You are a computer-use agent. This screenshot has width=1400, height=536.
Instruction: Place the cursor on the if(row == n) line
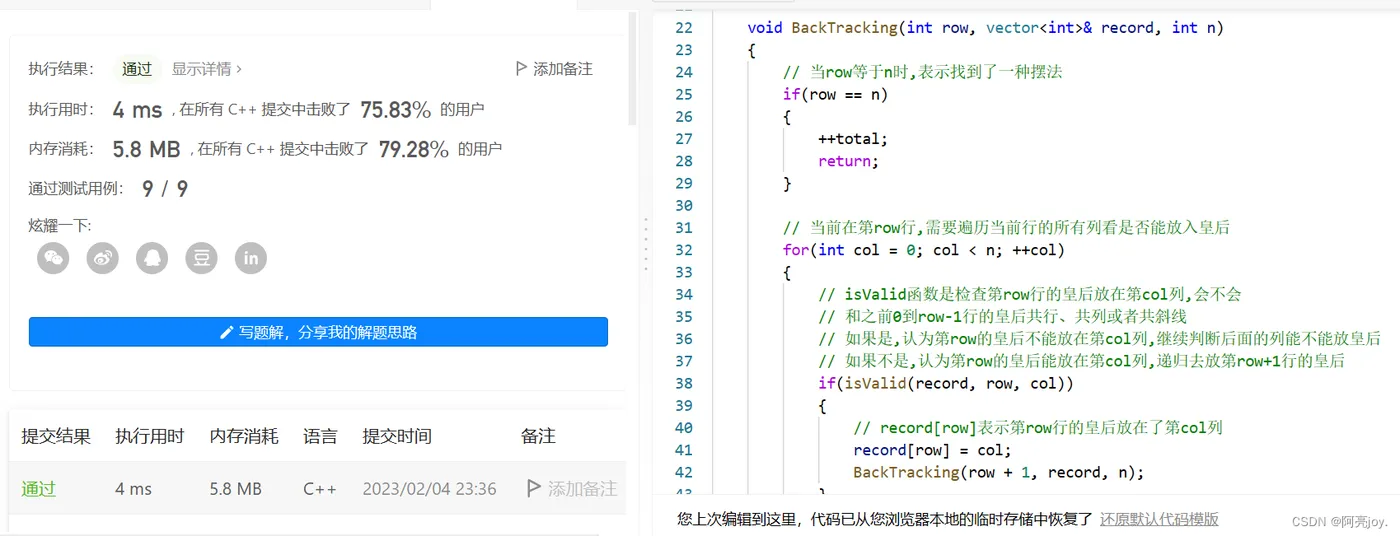(x=835, y=94)
